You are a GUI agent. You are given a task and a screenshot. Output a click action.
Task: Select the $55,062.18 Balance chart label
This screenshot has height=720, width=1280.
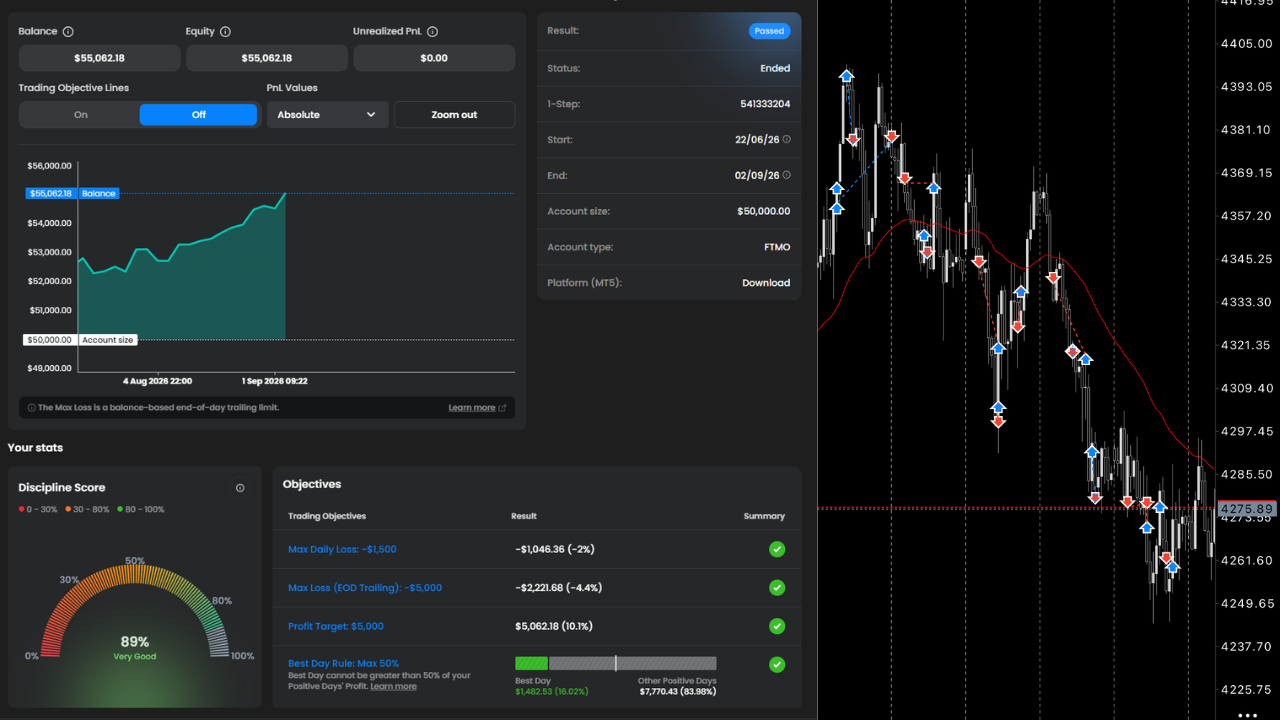tap(72, 193)
